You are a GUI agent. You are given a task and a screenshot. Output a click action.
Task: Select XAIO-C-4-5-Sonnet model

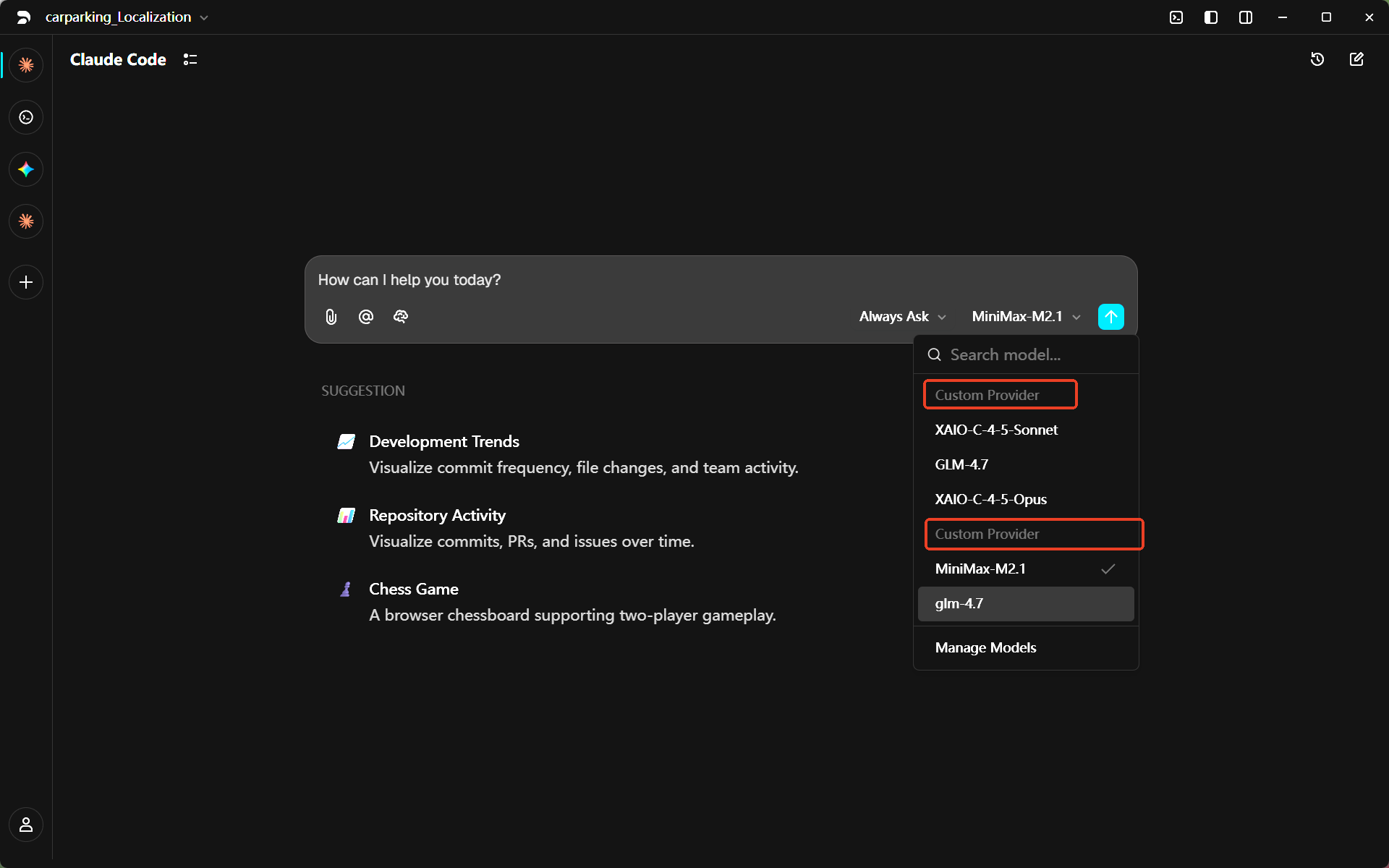click(x=1026, y=430)
